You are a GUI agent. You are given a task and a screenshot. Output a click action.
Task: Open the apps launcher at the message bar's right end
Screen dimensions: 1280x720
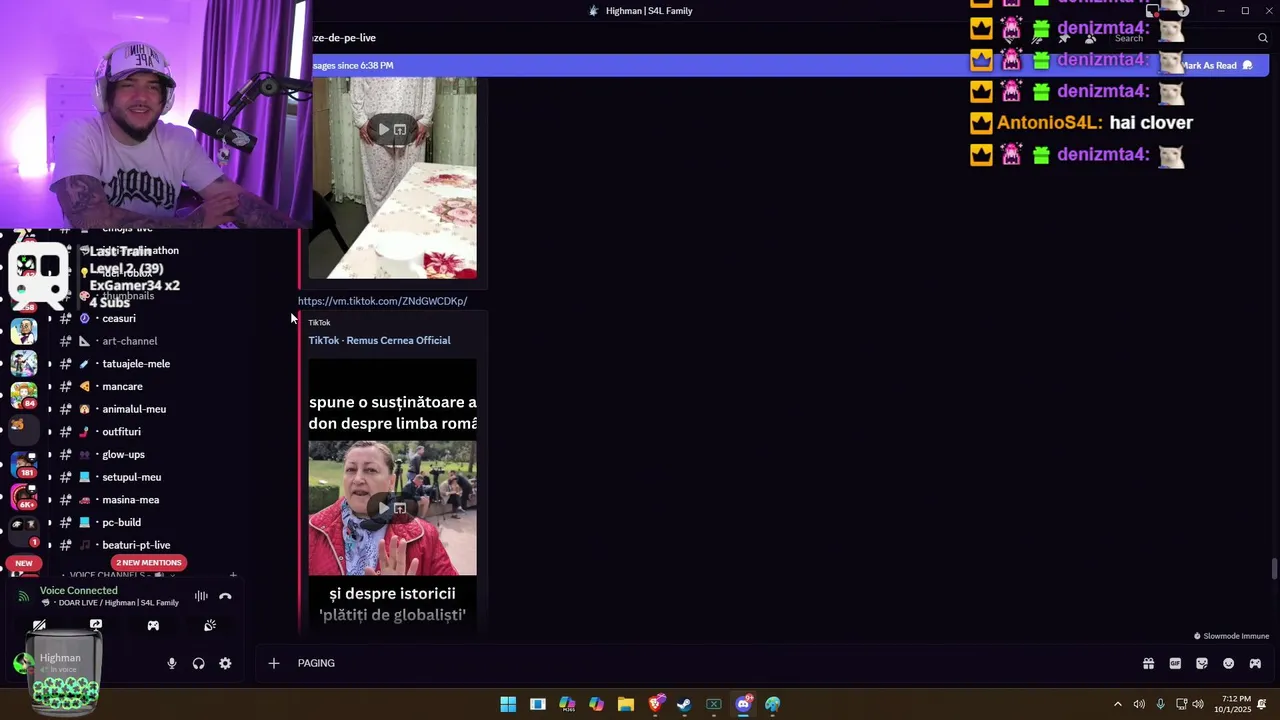click(1255, 663)
